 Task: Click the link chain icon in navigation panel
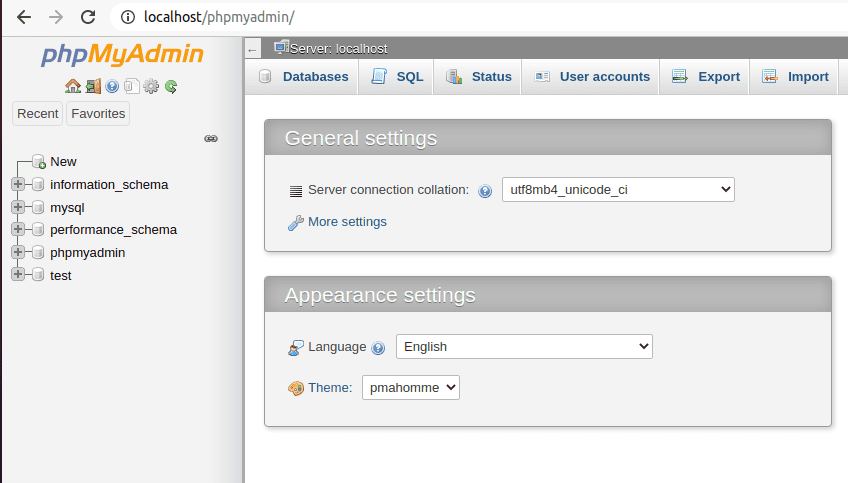click(x=211, y=138)
